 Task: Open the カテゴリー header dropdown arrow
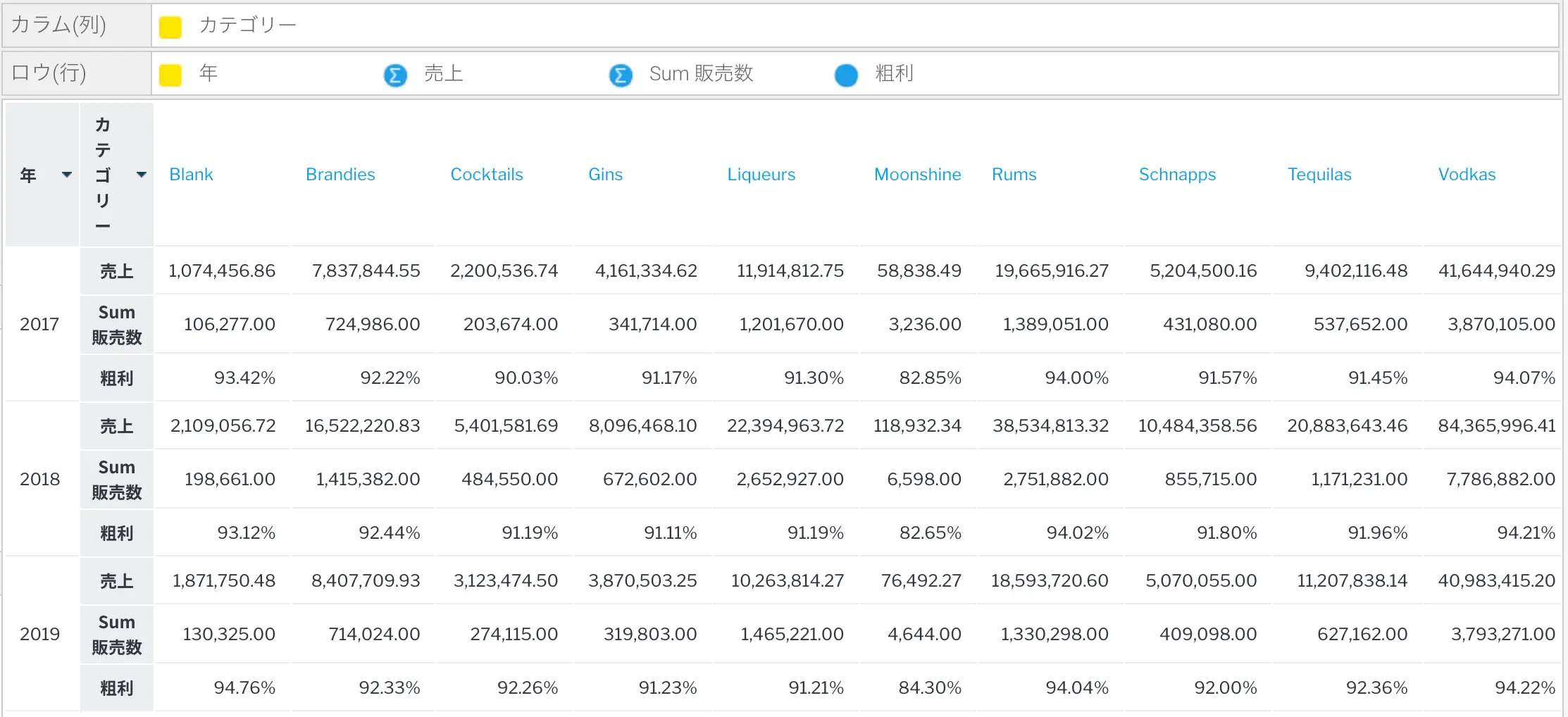[x=142, y=175]
